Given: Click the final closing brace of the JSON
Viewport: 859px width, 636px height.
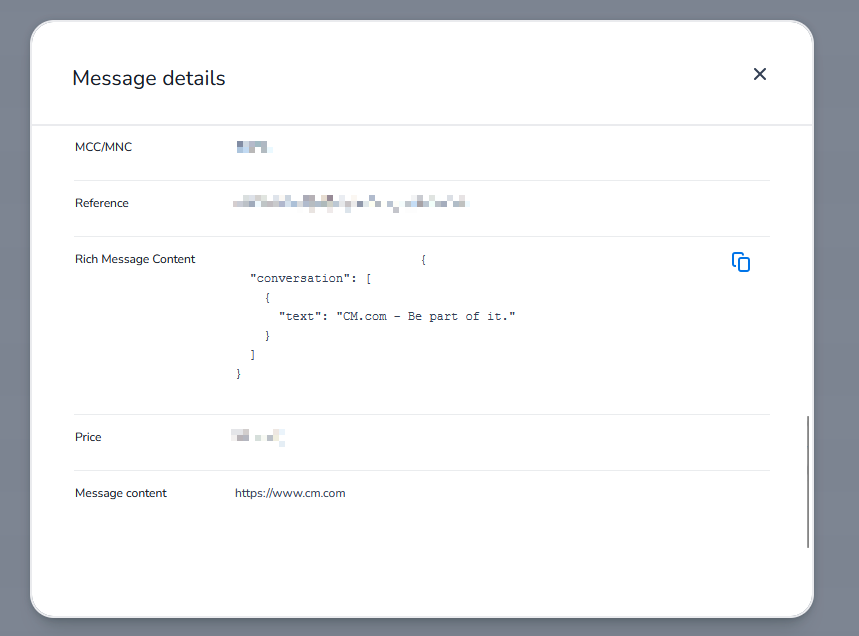Looking at the screenshot, I should [x=238, y=373].
